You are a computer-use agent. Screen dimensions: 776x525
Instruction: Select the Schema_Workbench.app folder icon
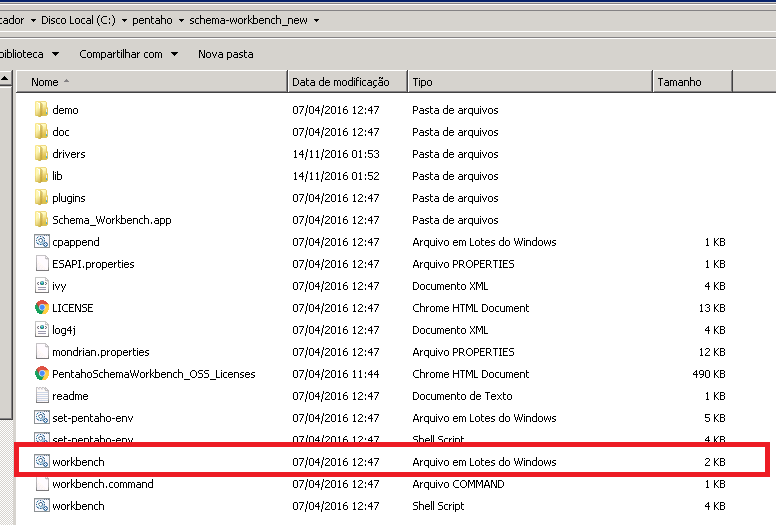42,220
